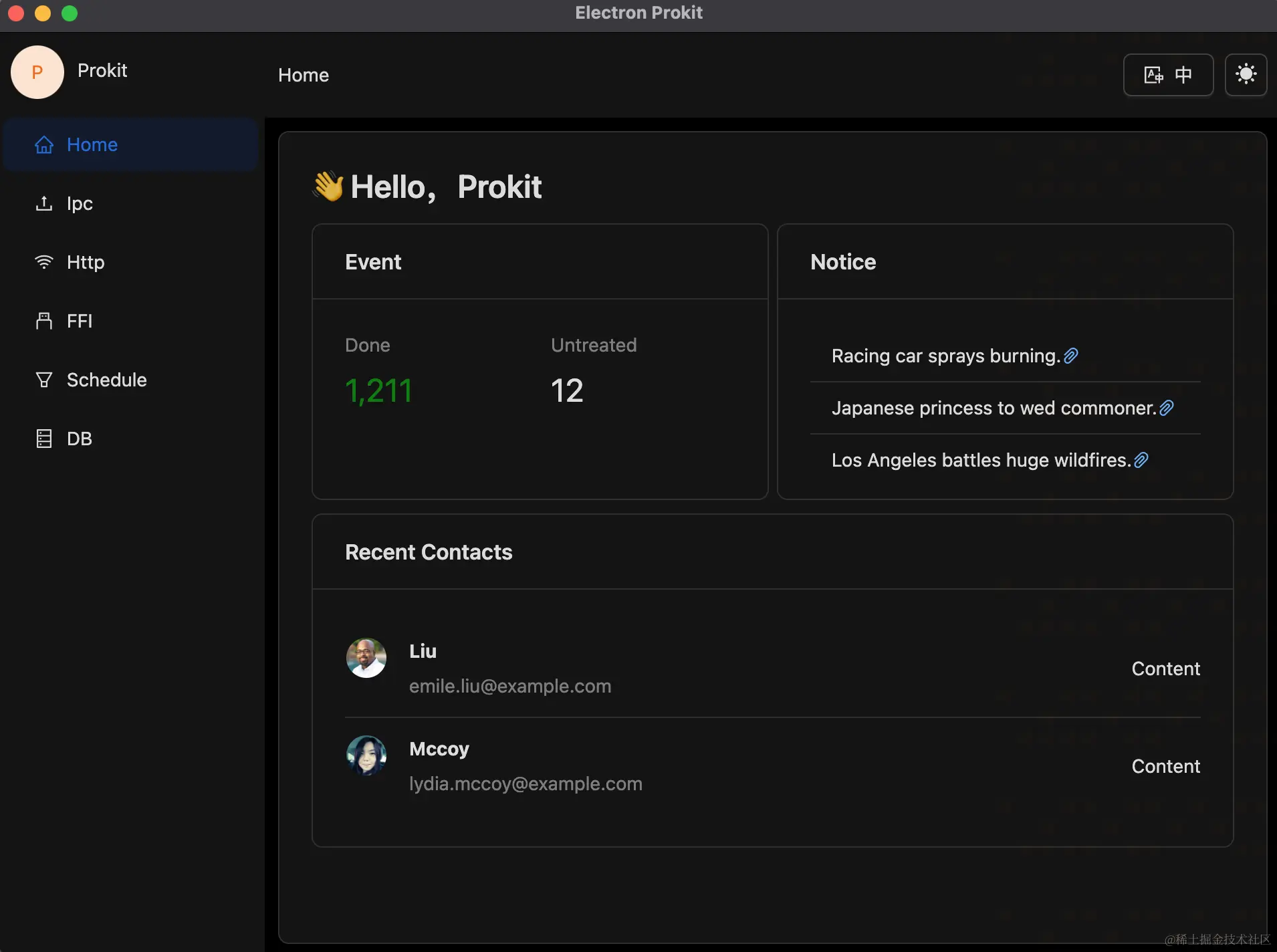The height and width of the screenshot is (952, 1277).
Task: Open the Ipc section in the sidebar
Action: pos(78,203)
